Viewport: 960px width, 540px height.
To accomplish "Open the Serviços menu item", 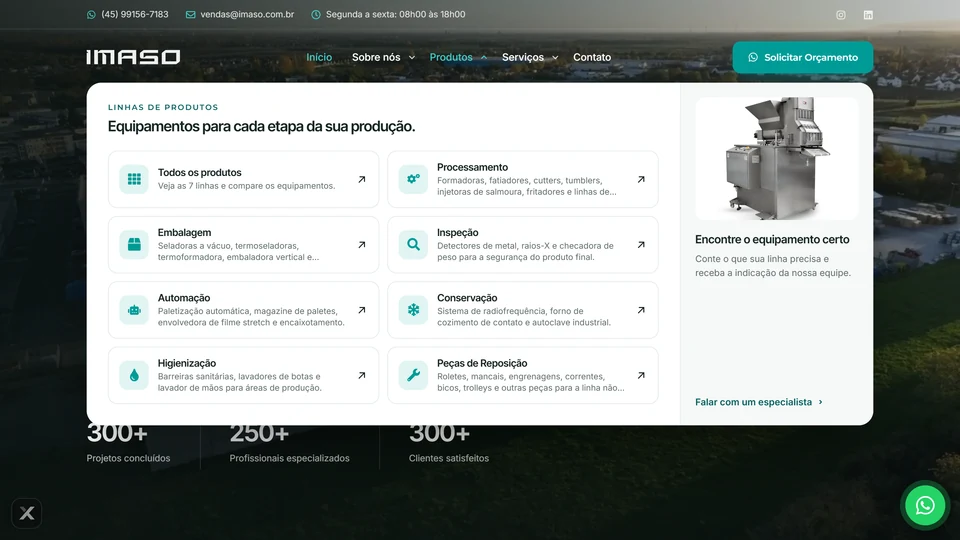I will coord(523,57).
